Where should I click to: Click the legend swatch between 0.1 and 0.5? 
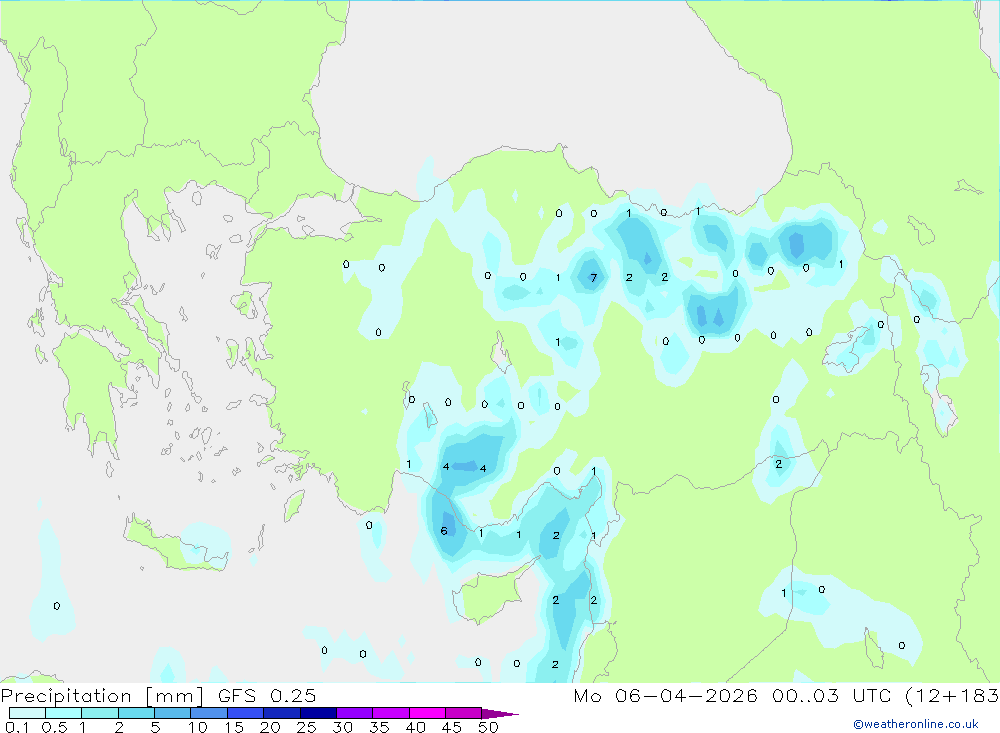click(x=27, y=713)
